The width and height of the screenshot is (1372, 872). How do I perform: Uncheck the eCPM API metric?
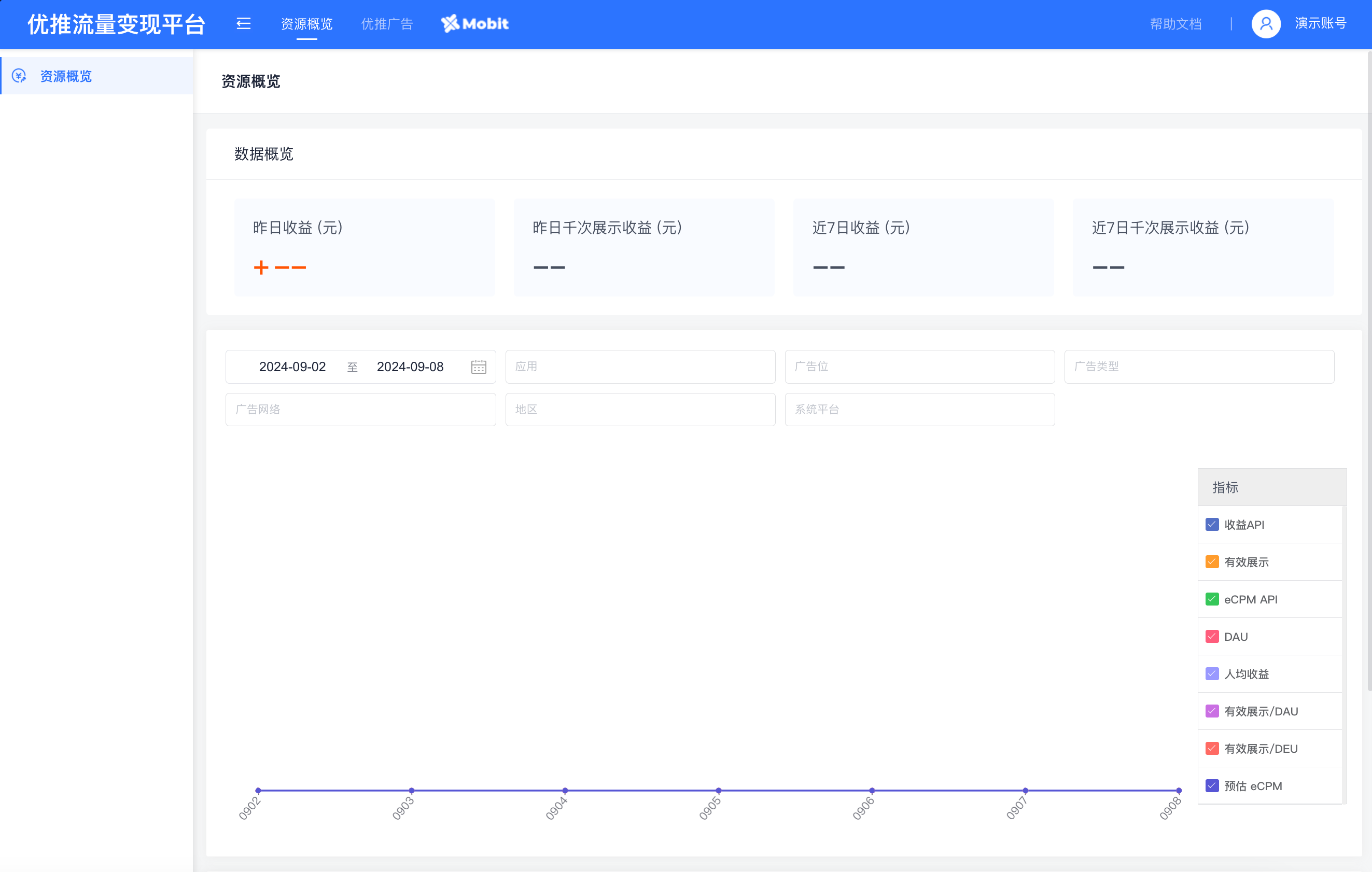[x=1212, y=599]
